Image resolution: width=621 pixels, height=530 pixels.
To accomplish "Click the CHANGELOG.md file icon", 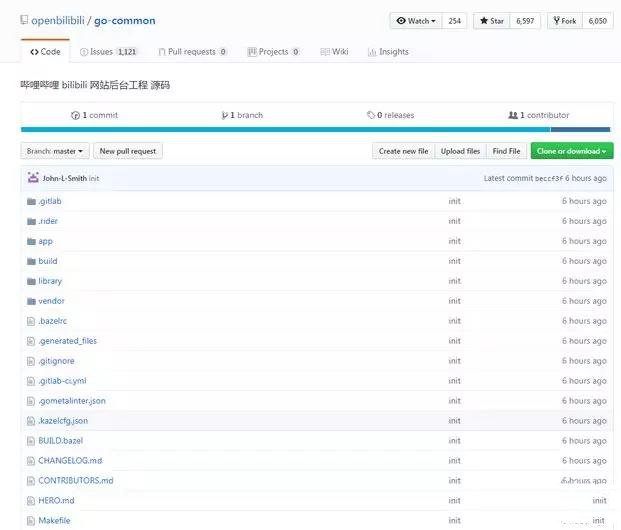I will [31, 461].
